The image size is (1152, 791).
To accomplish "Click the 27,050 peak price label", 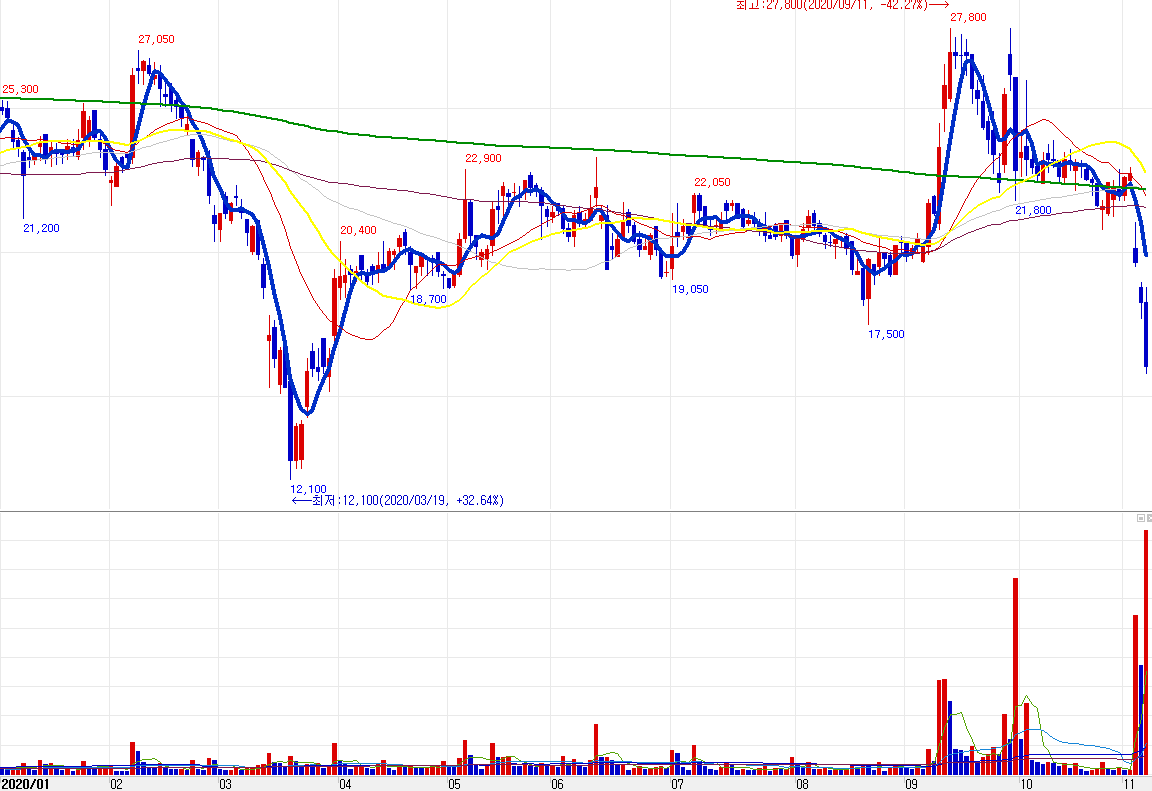I will point(156,39).
